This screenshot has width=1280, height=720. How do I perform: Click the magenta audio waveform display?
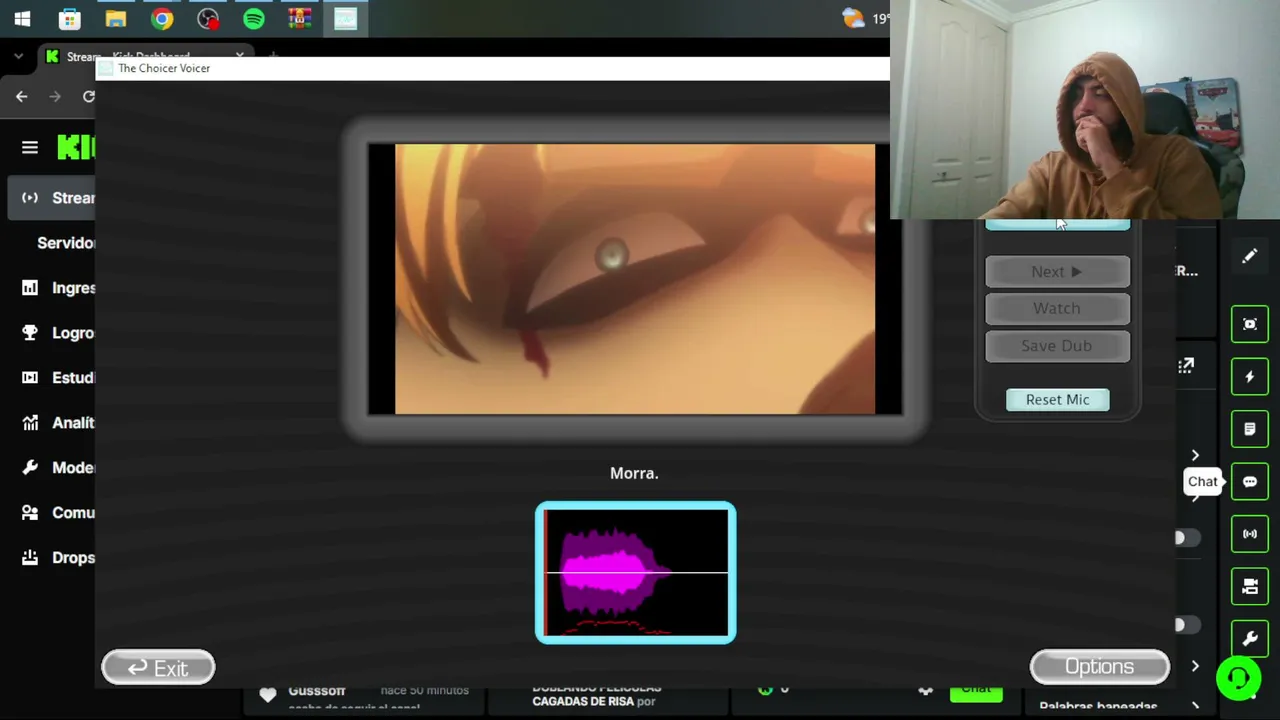636,573
